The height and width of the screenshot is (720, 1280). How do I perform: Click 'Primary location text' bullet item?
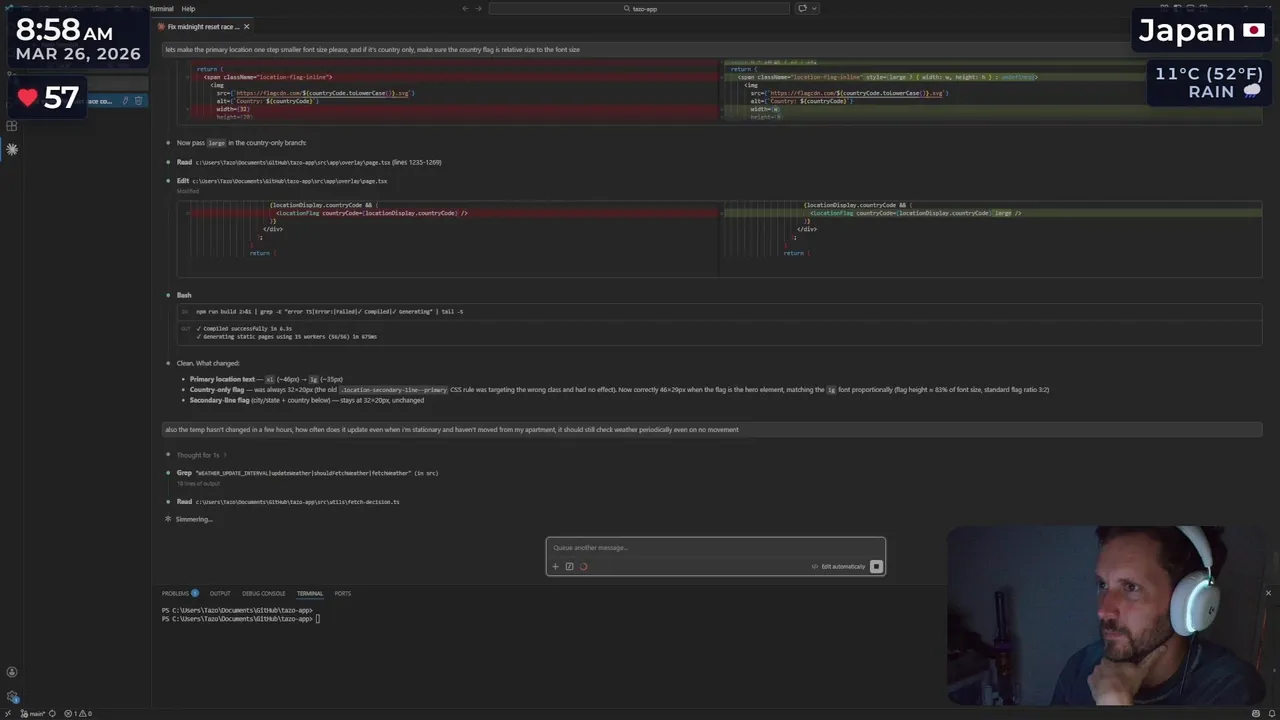tap(266, 379)
